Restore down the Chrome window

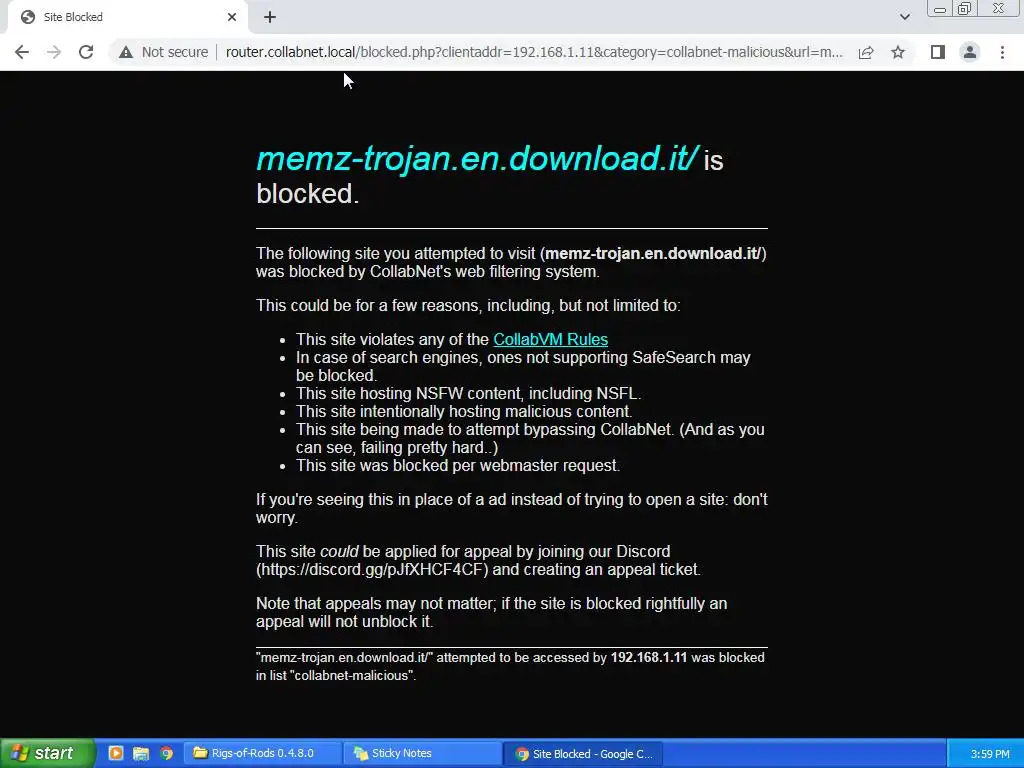point(965,8)
